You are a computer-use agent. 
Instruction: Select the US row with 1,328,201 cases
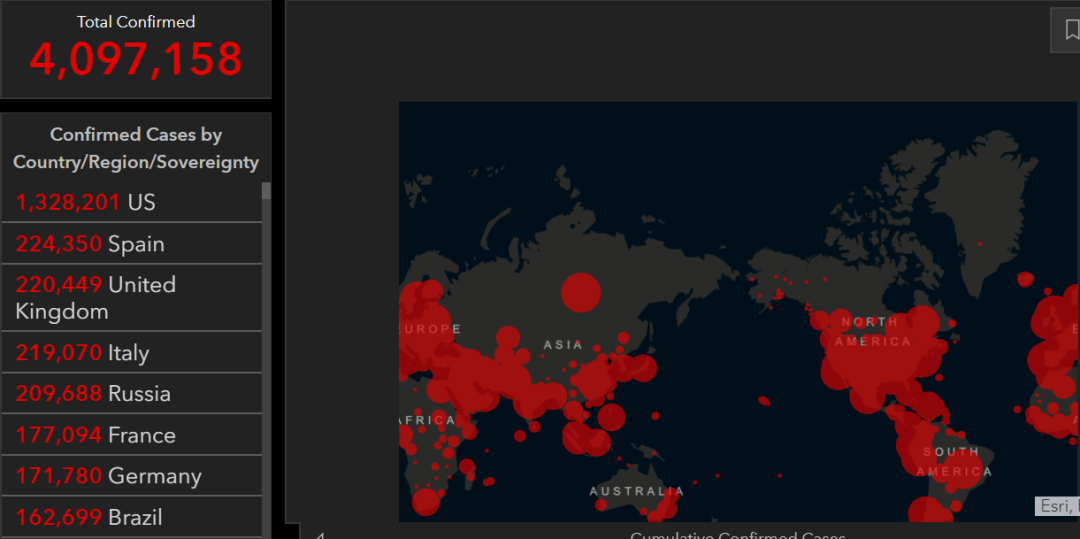pyautogui.click(x=132, y=202)
